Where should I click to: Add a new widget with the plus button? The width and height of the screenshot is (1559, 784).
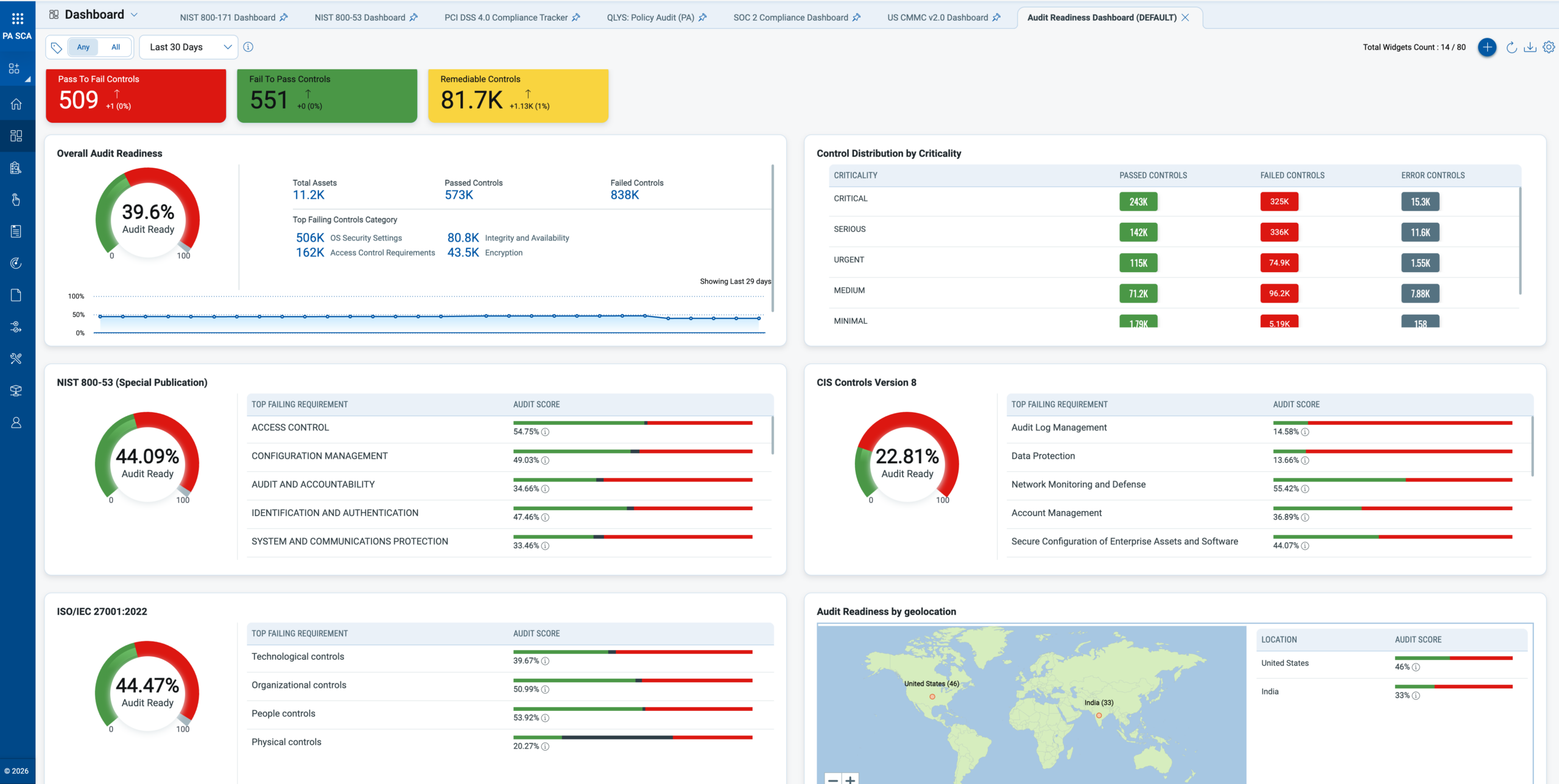1487,47
